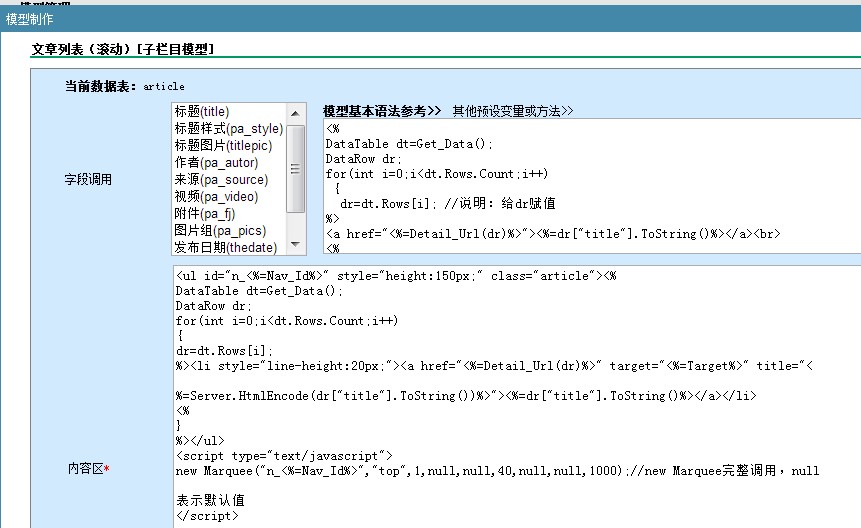Select 图片组(pa_pics) in field list
This screenshot has width=861, height=528.
[220, 231]
